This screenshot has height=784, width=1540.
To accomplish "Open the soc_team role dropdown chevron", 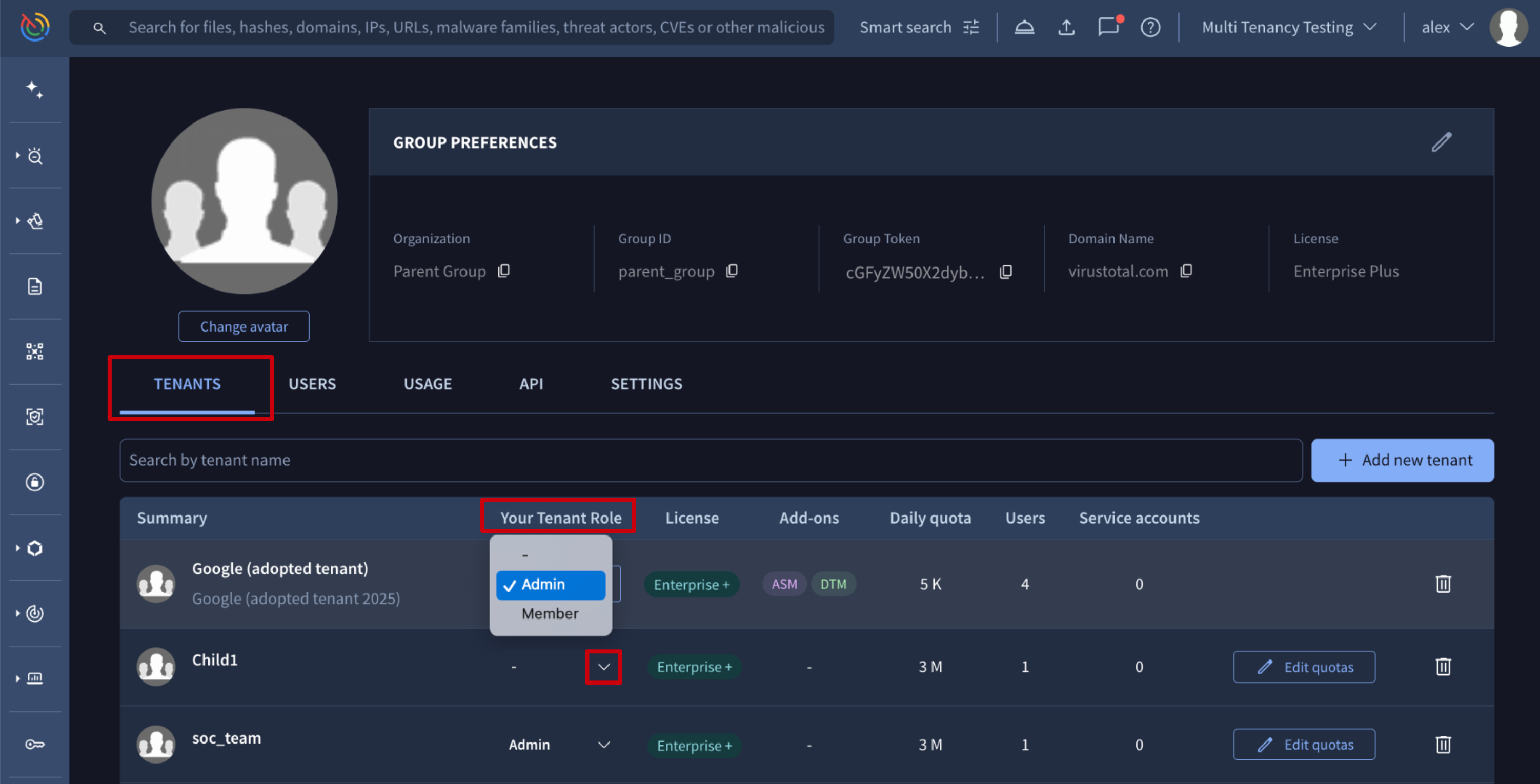I will point(604,745).
